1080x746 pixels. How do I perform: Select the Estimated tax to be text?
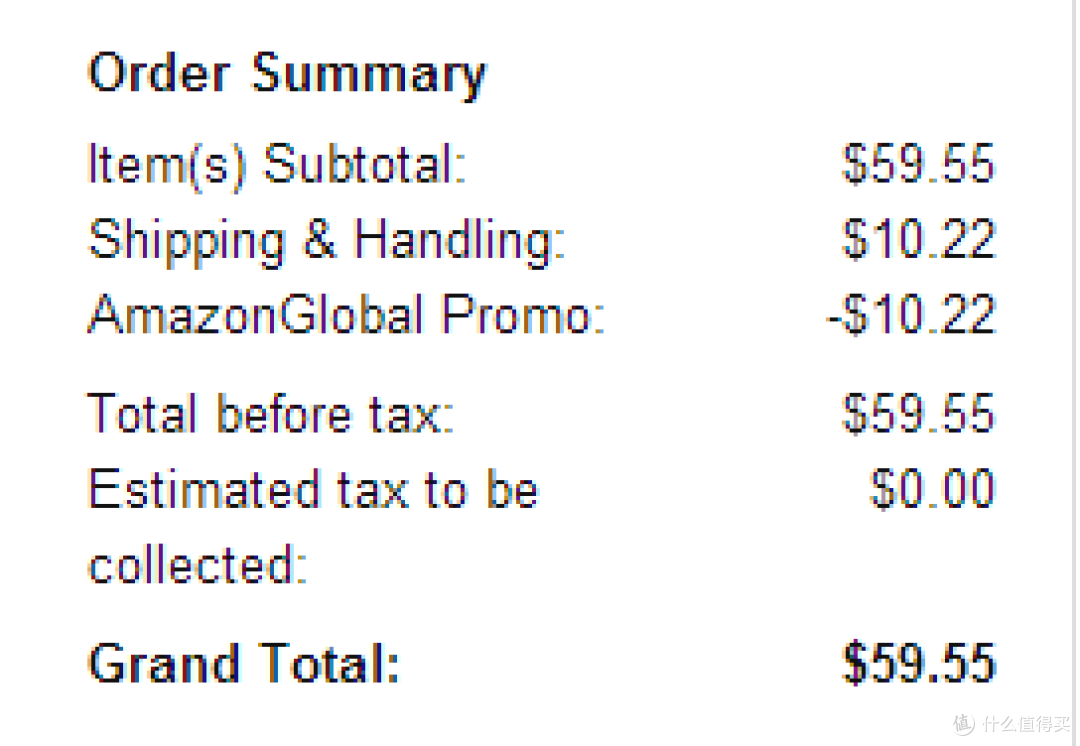[x=313, y=489]
